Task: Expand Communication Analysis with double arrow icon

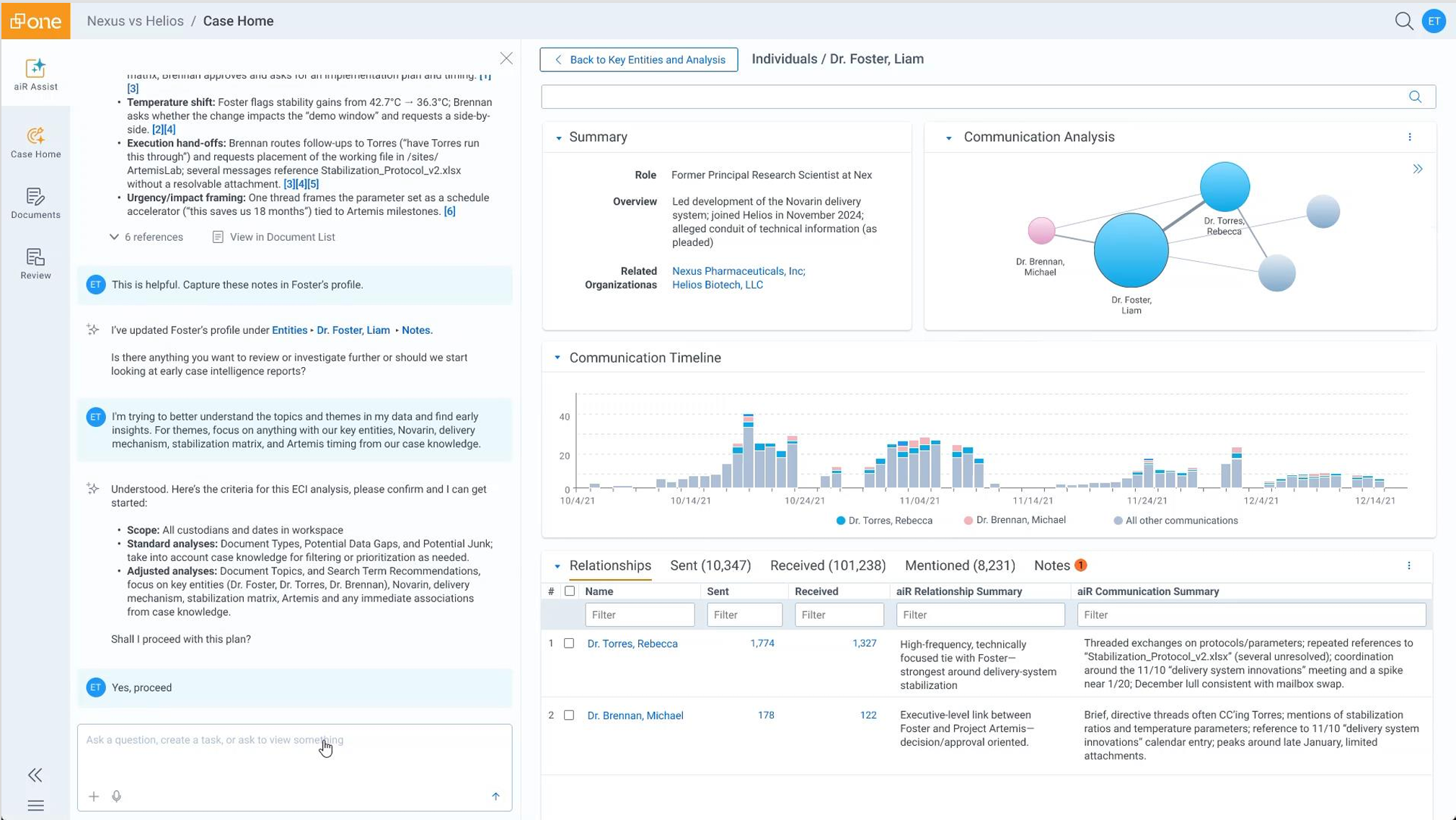Action: pyautogui.click(x=1417, y=169)
